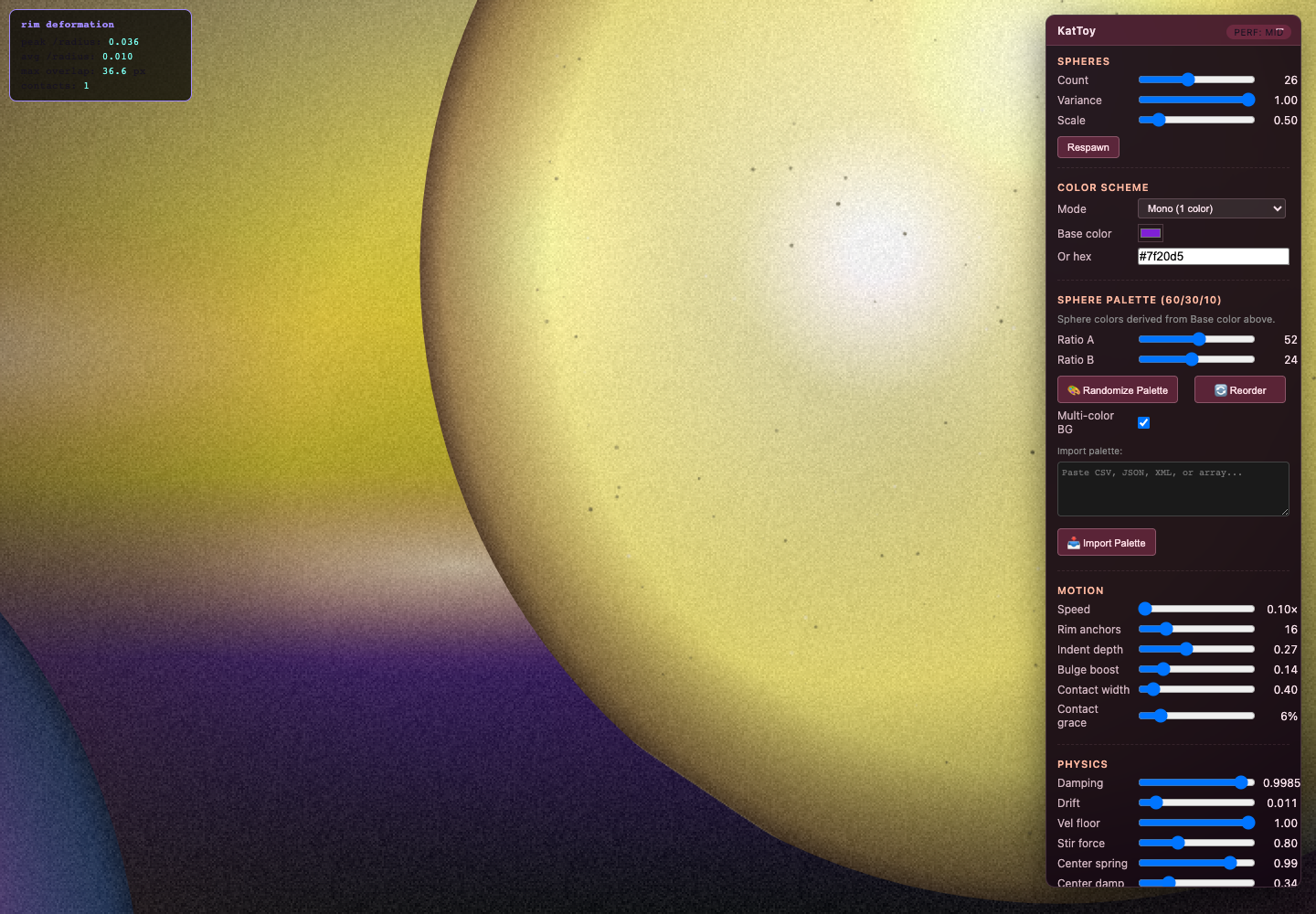
Task: Click the Center spring slider
Action: point(1196,863)
